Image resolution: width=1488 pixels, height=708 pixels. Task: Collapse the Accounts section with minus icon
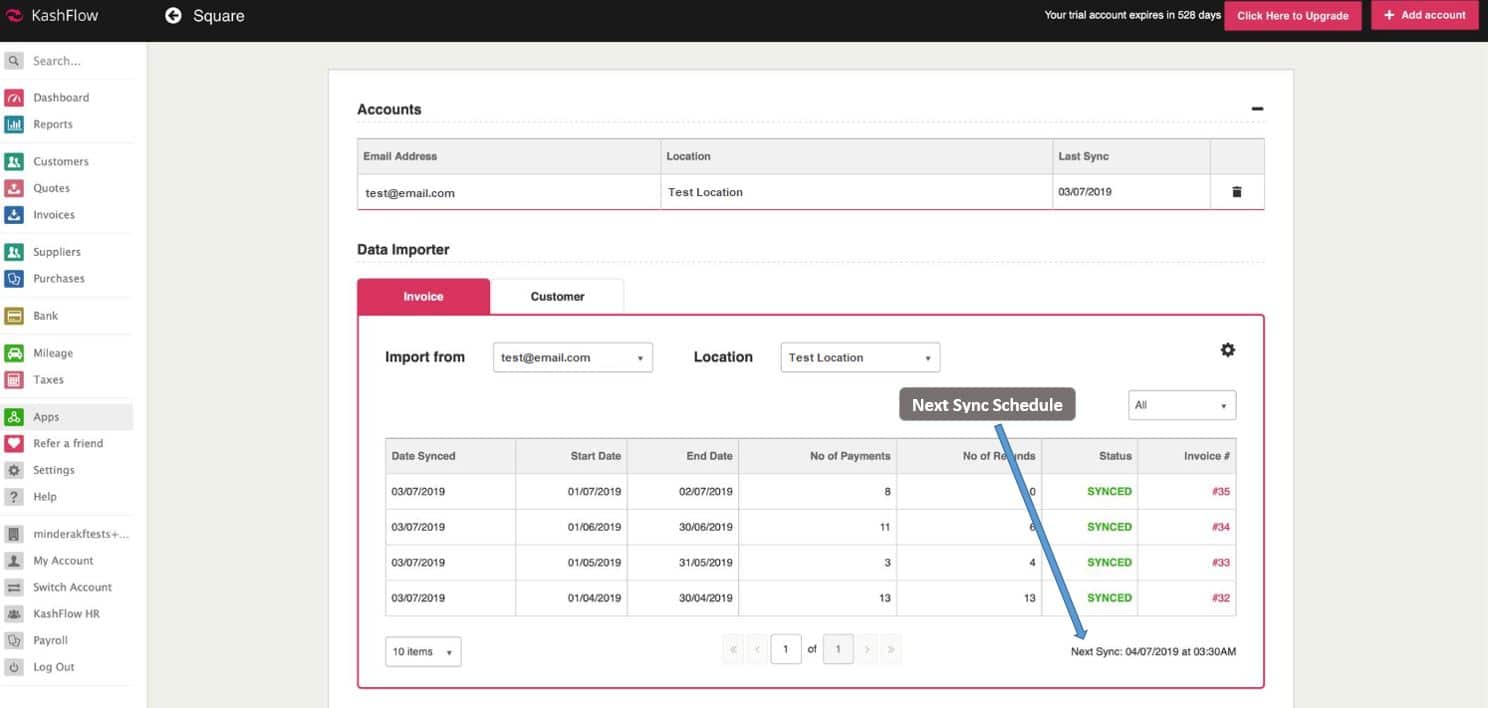click(1257, 109)
